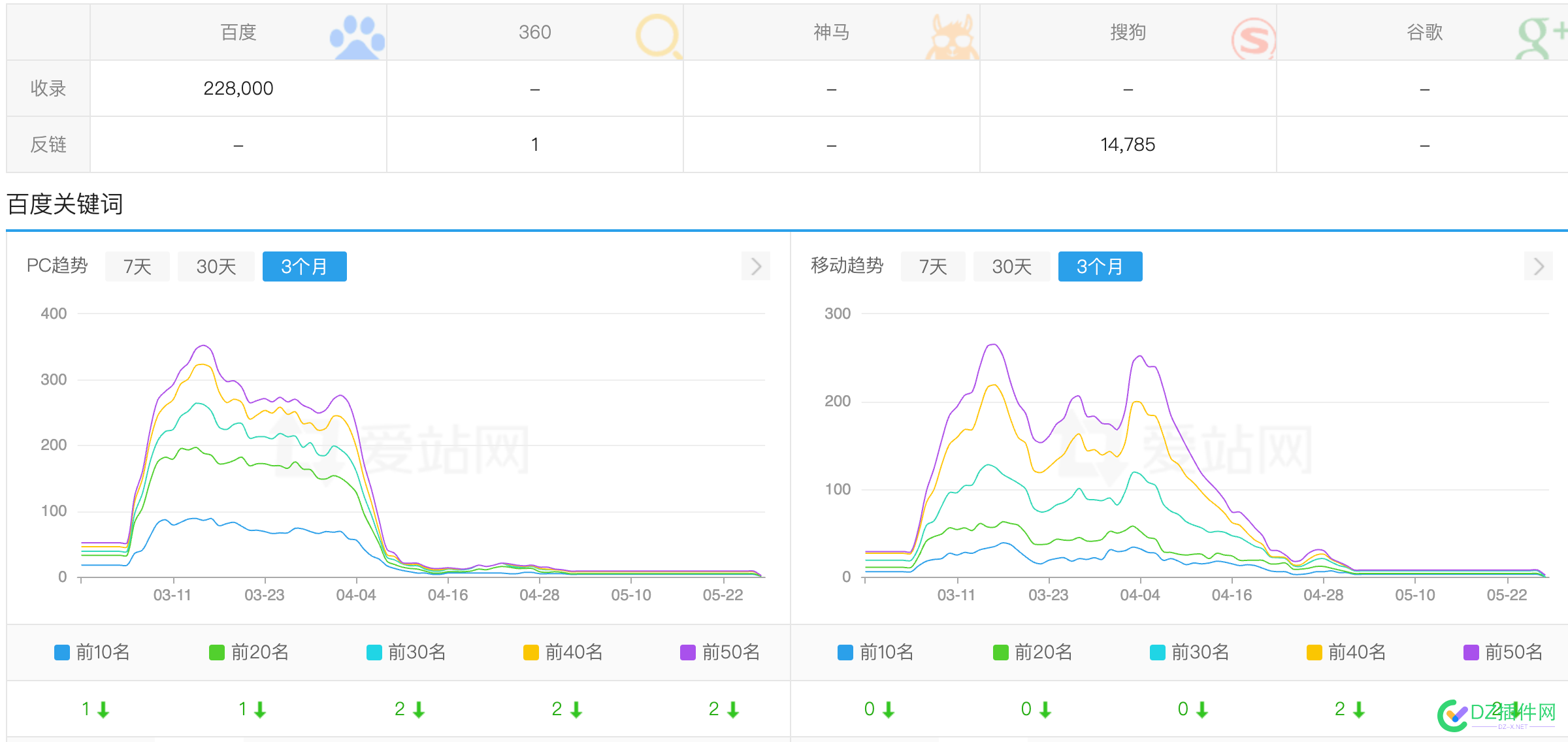Toggle mobile chart 前10名 blue legend swatch
This screenshot has width=1568, height=742.
845,653
